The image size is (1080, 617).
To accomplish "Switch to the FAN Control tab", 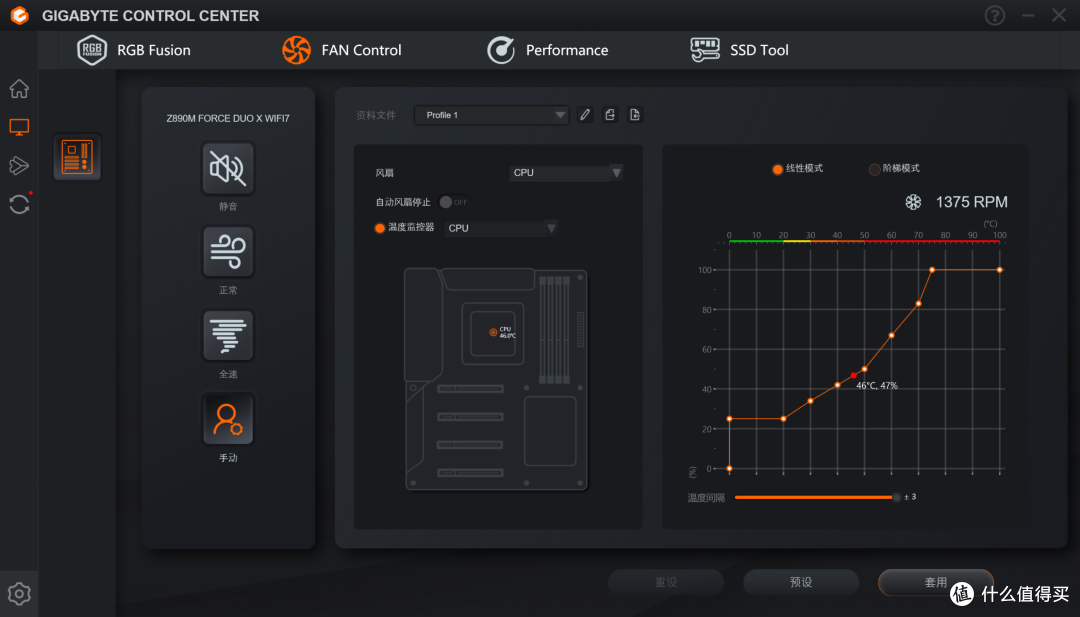I will click(342, 50).
